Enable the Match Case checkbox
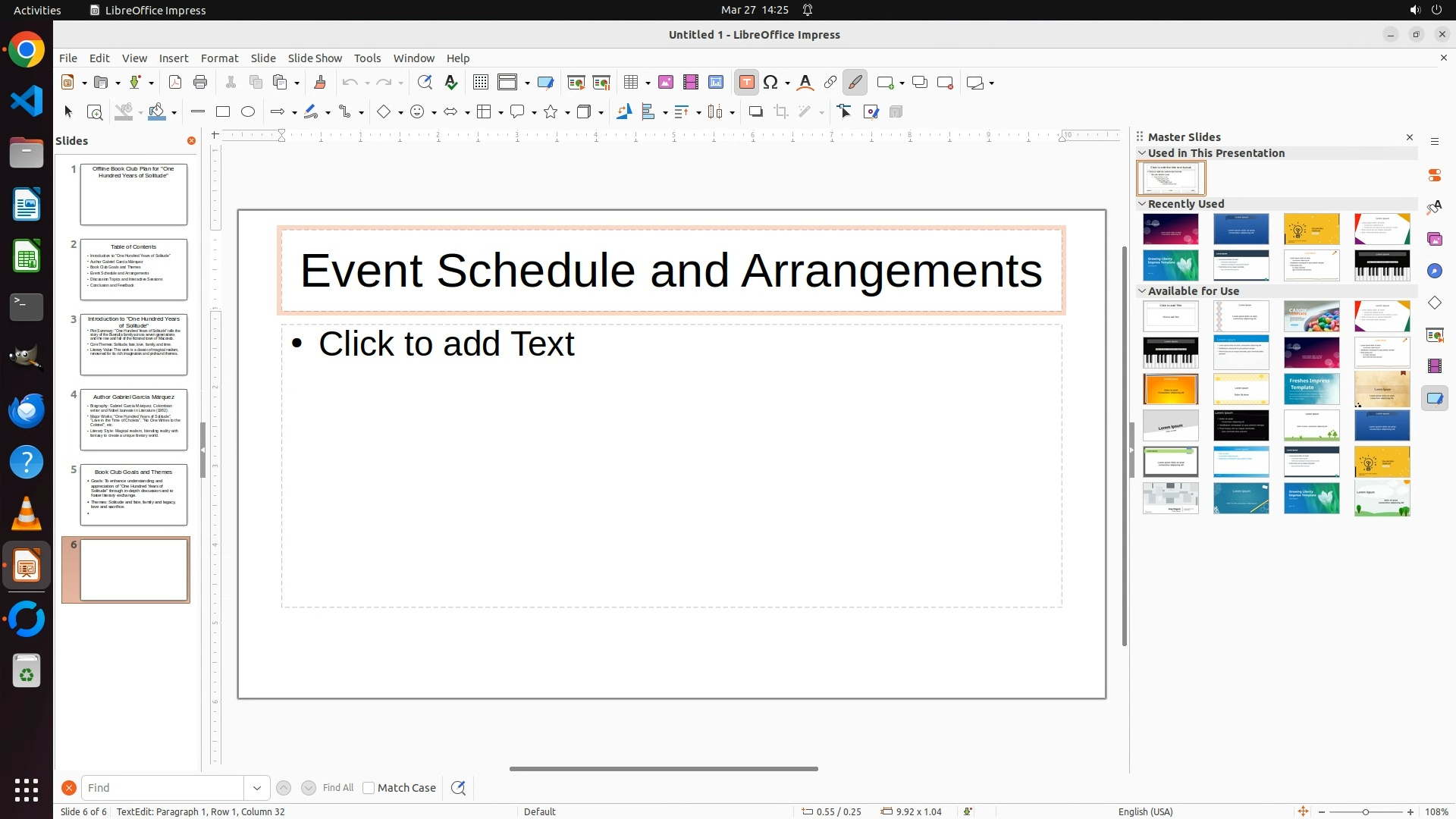 pos(369,788)
